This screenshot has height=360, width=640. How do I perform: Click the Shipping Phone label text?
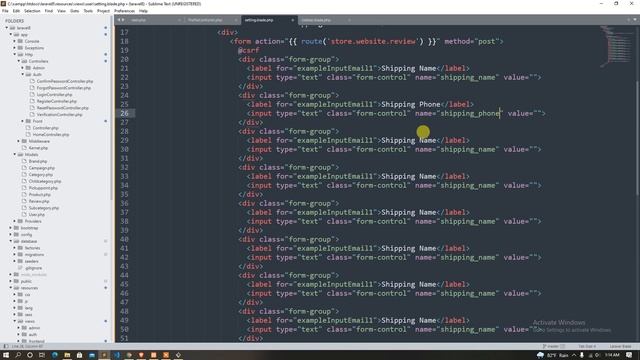point(411,104)
